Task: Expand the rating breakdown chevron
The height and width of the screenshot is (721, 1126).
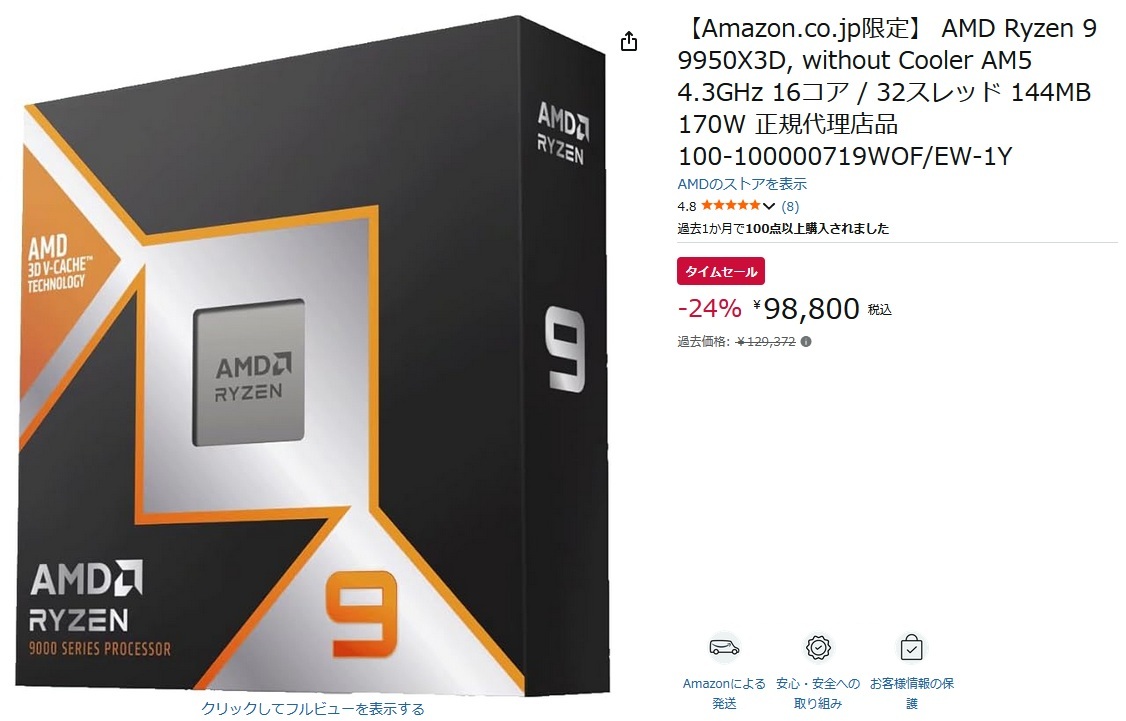Action: pos(768,206)
